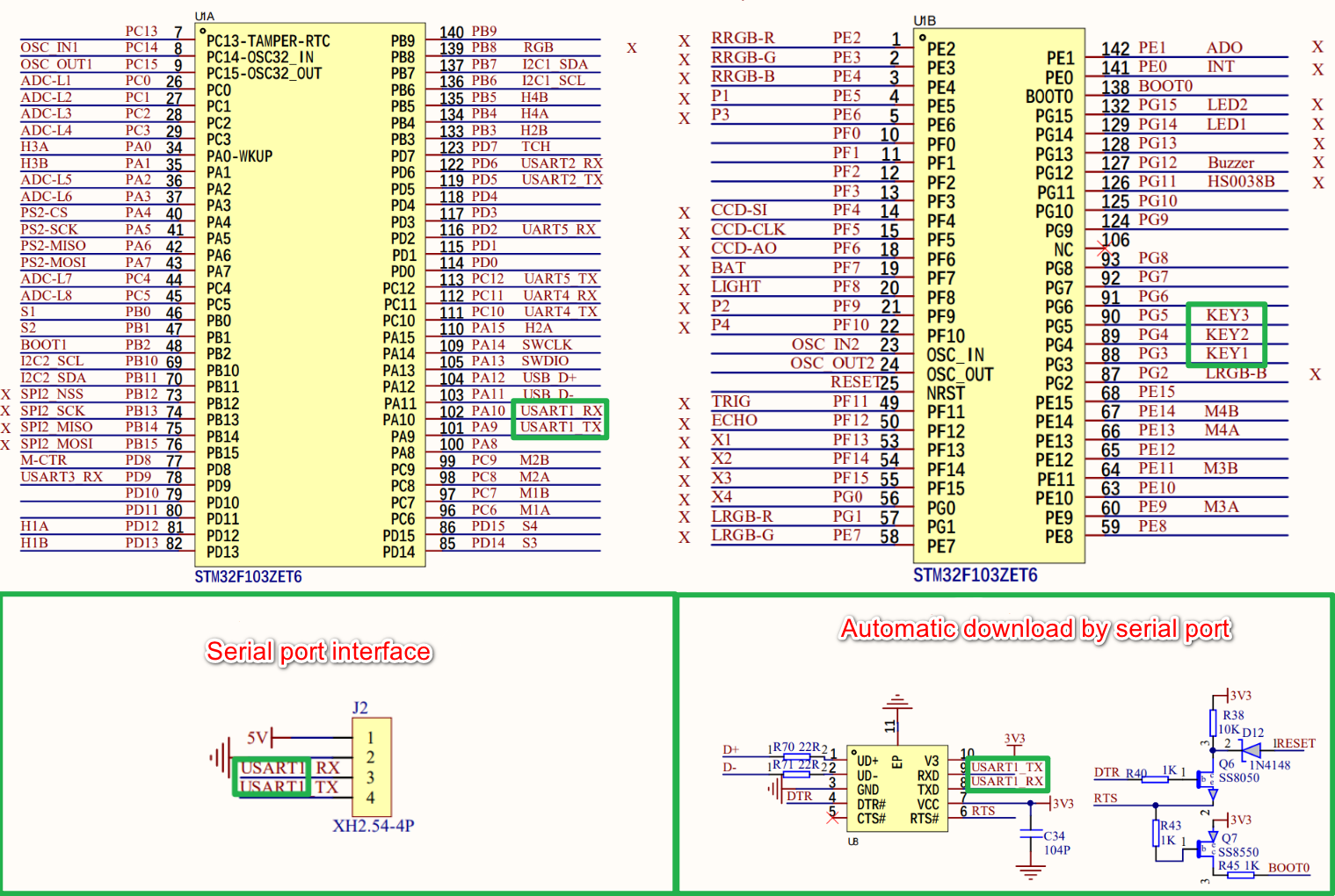Select the C34 104P capacitor symbol
Screen dimensions: 1335x896
pyautogui.click(x=1030, y=835)
